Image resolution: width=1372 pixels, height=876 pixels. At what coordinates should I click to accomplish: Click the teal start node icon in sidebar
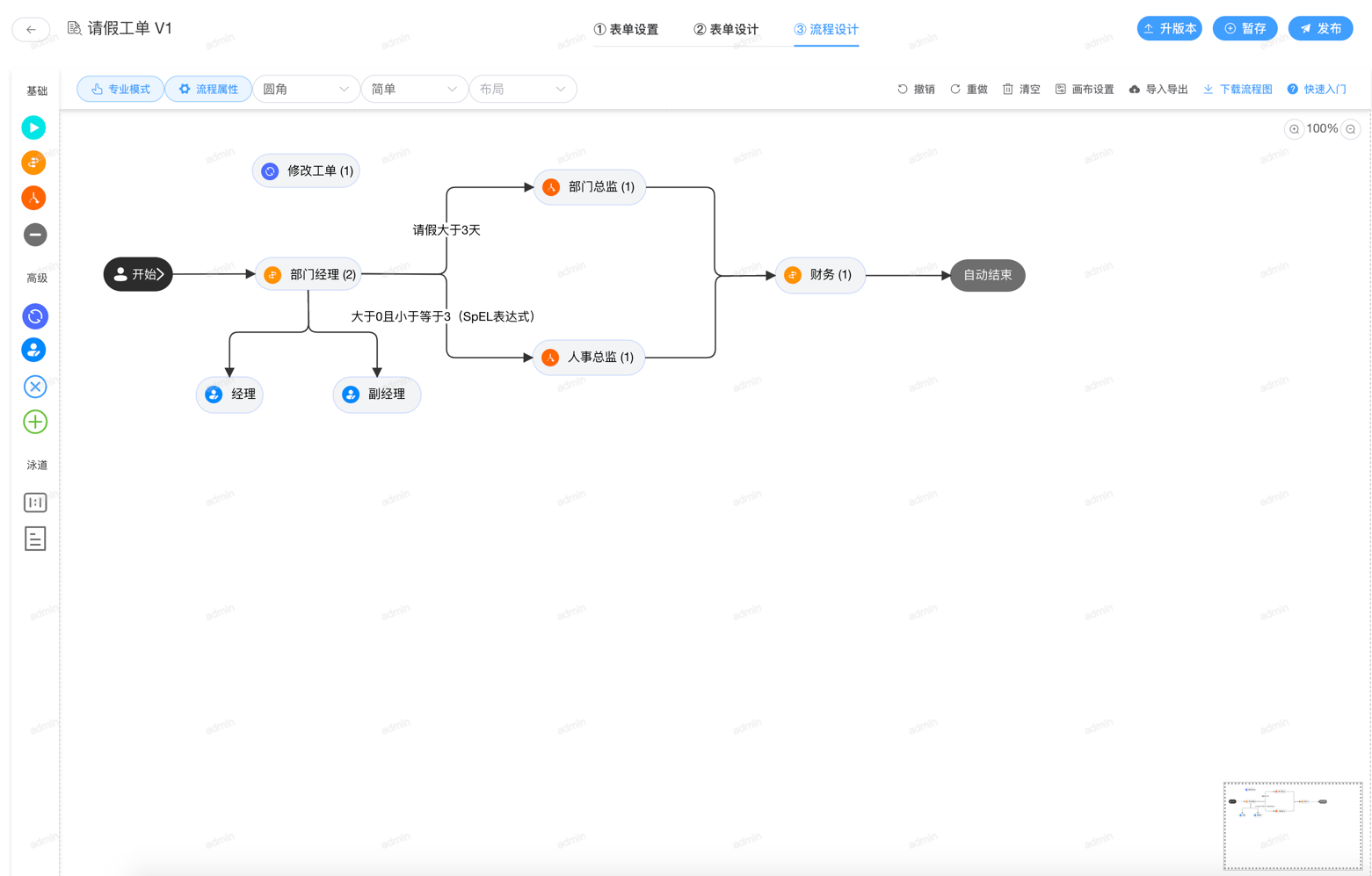33,128
